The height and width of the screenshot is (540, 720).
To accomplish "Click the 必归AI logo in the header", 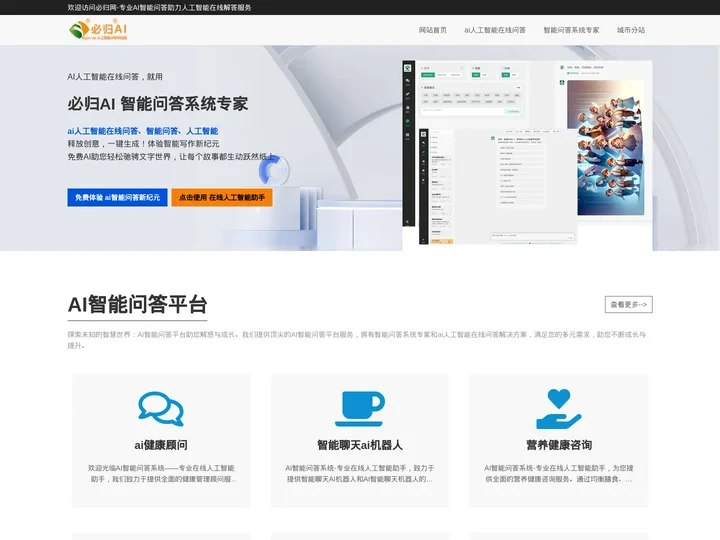I will (98, 30).
